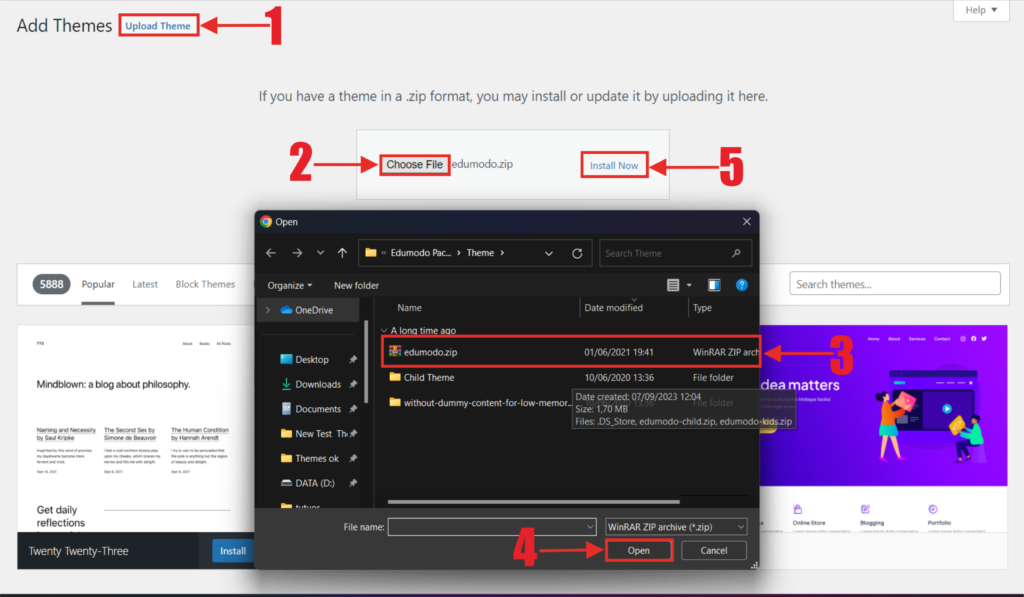Click the magnifier in the Search Theme box

736,253
